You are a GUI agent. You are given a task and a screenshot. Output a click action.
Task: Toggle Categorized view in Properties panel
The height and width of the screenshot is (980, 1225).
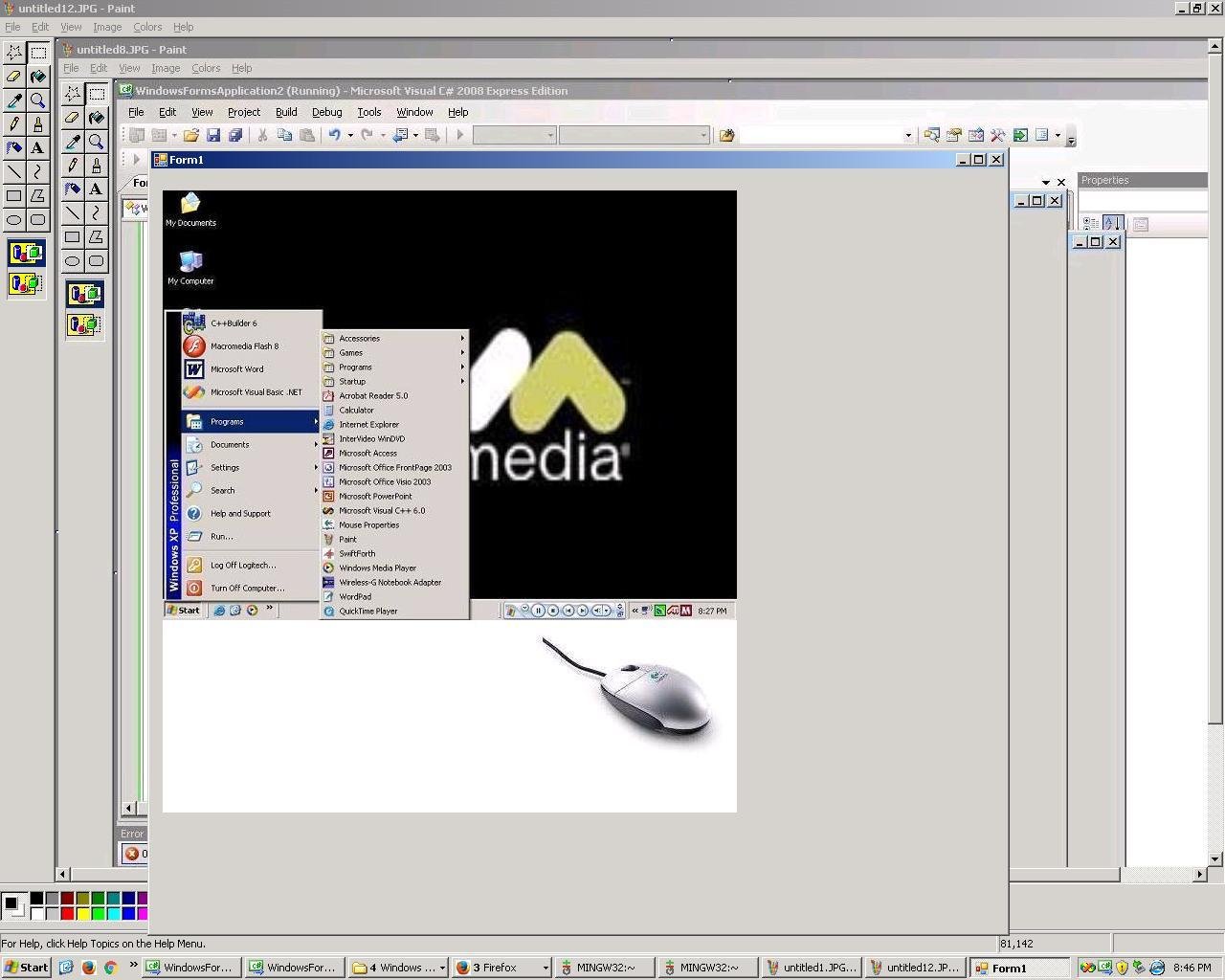pyautogui.click(x=1091, y=224)
